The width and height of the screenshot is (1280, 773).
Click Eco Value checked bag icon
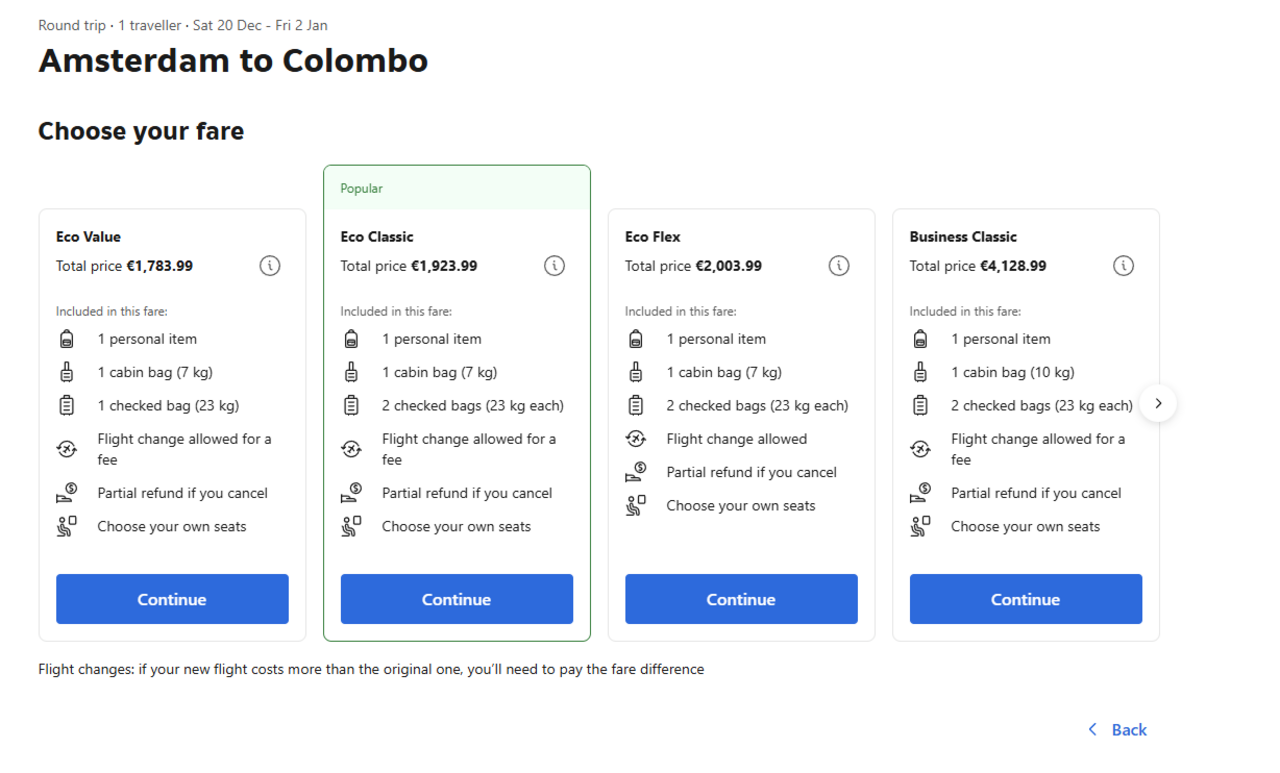(67, 406)
